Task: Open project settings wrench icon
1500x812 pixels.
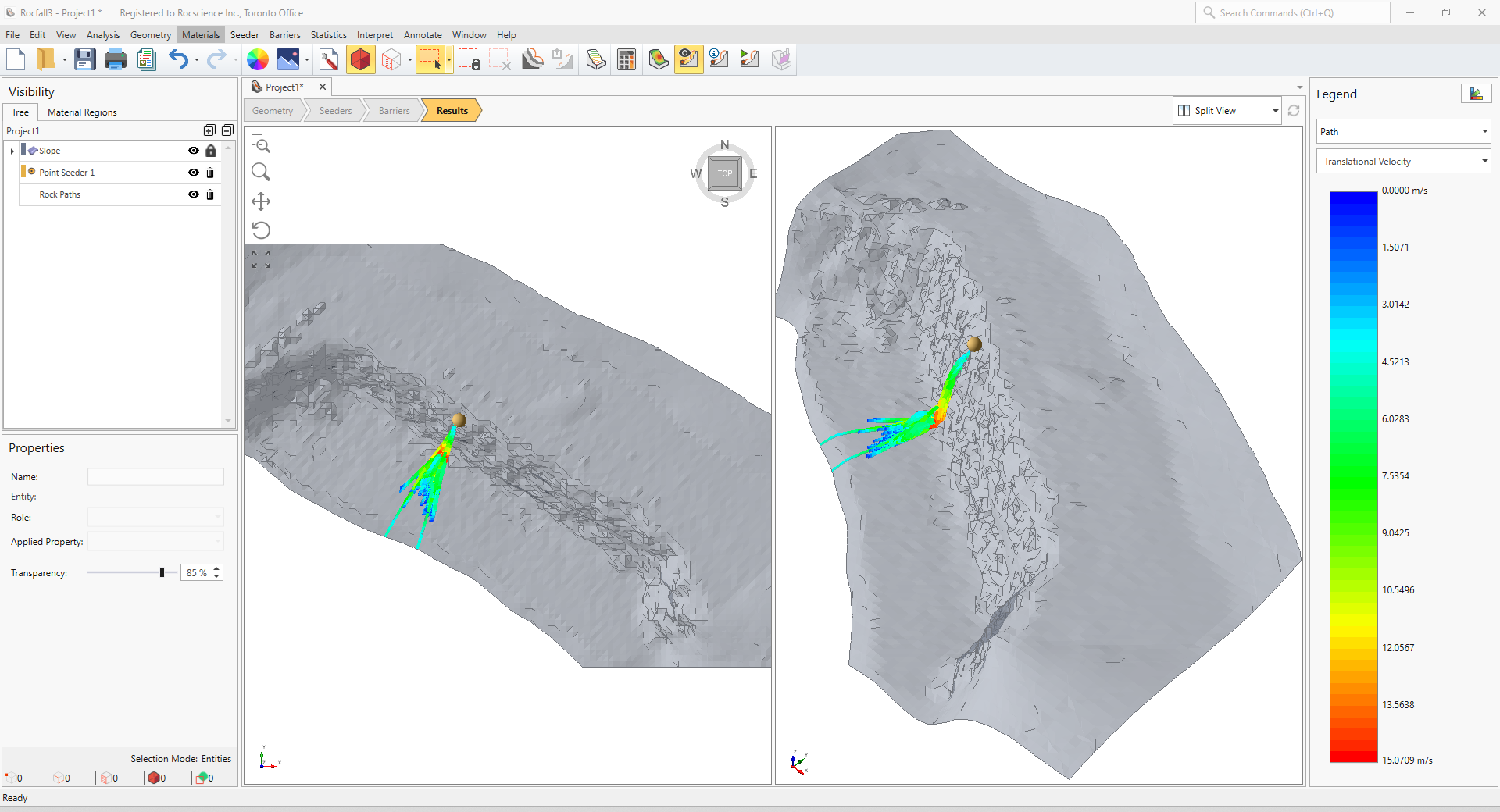Action: point(329,59)
